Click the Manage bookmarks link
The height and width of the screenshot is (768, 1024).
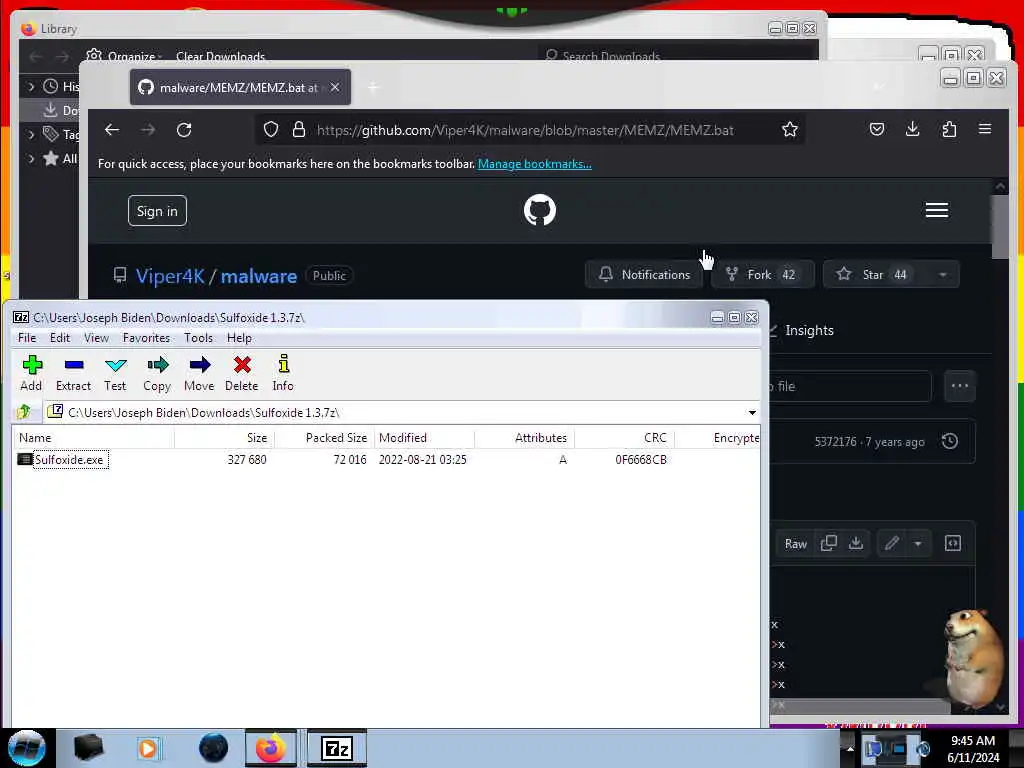534,164
